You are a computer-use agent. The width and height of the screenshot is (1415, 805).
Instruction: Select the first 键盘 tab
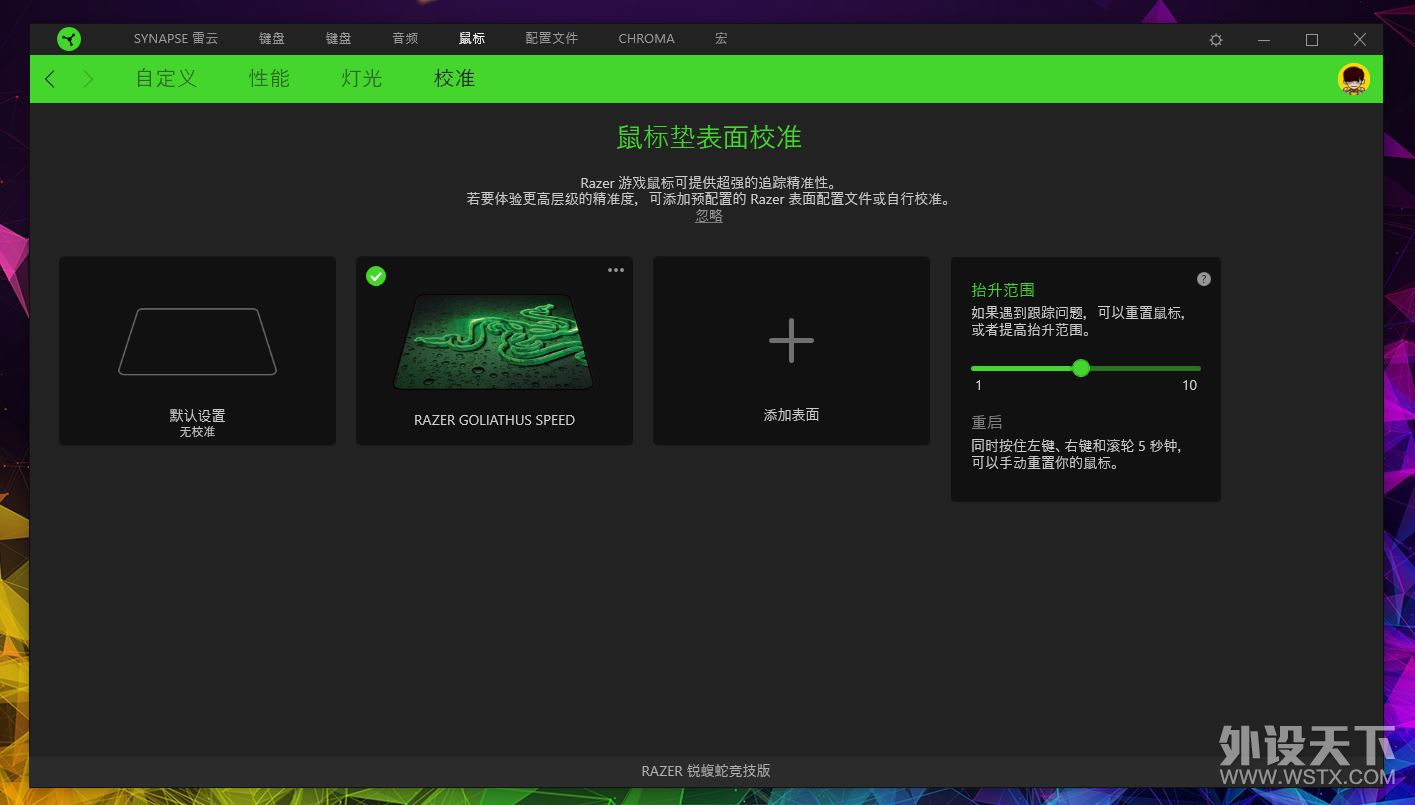272,39
